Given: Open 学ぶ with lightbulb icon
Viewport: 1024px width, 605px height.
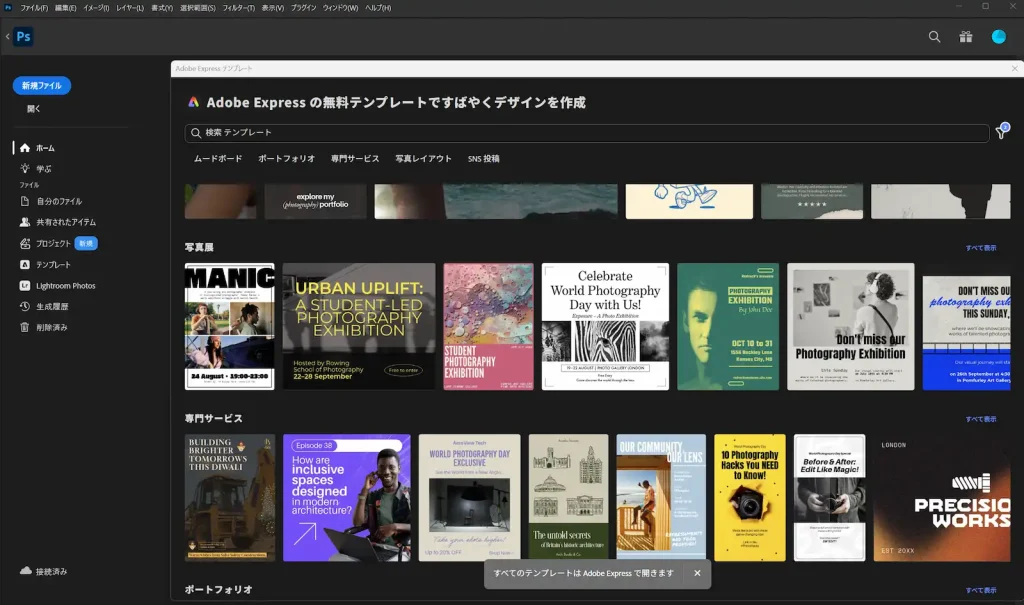Looking at the screenshot, I should point(43,169).
